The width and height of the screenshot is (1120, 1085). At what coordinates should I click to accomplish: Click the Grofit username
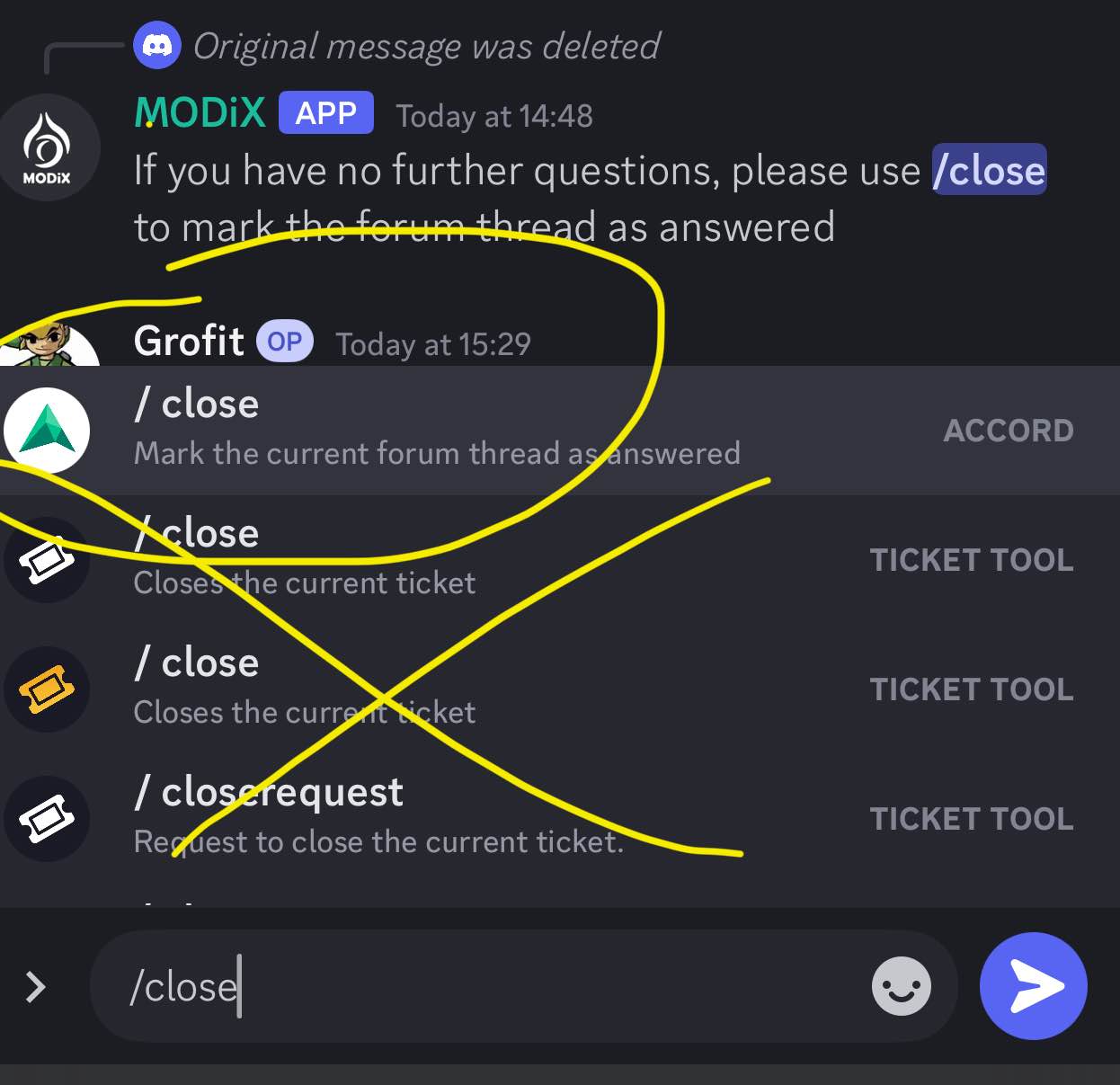189,342
